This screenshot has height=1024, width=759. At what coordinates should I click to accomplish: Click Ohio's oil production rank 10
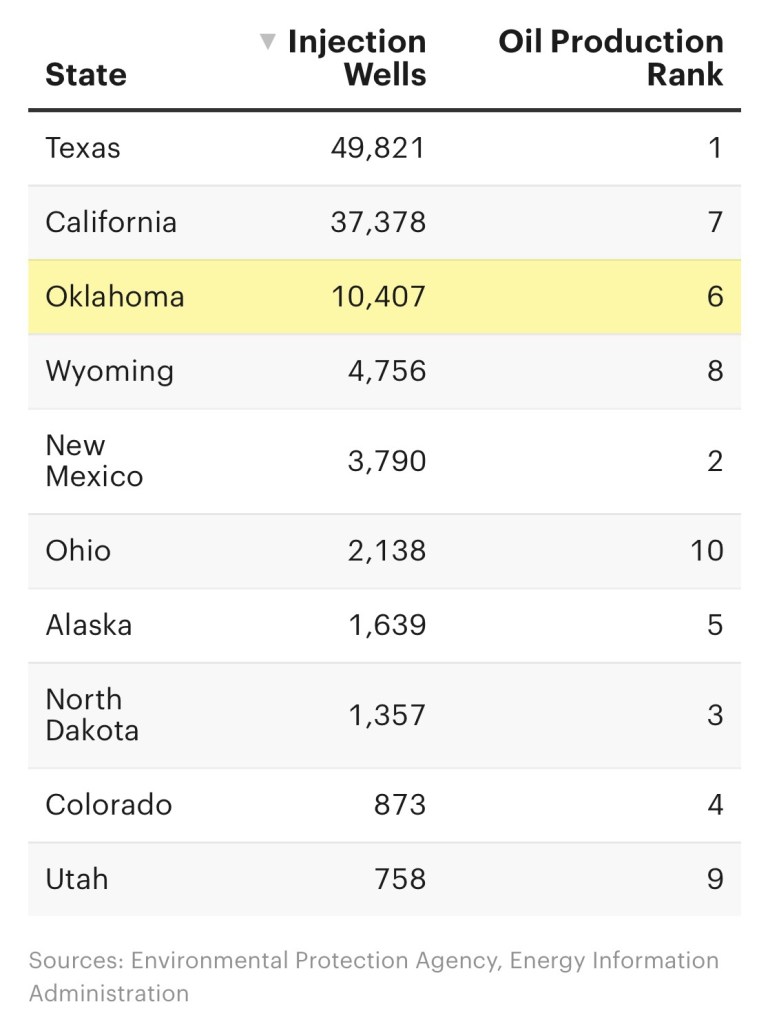[706, 551]
